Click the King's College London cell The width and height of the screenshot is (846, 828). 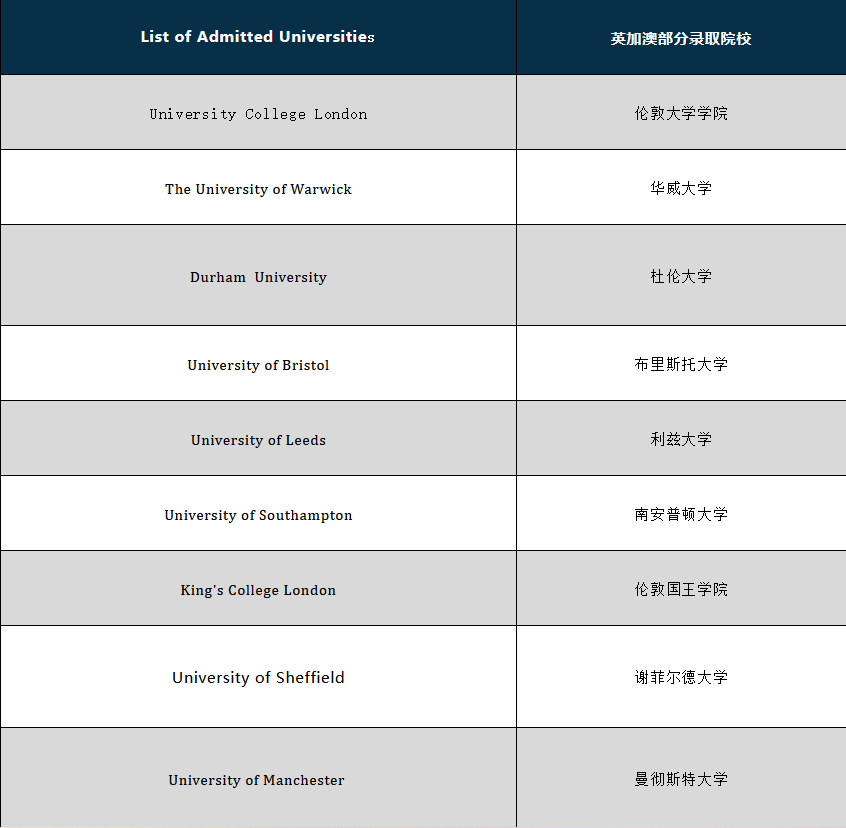pyautogui.click(x=258, y=590)
